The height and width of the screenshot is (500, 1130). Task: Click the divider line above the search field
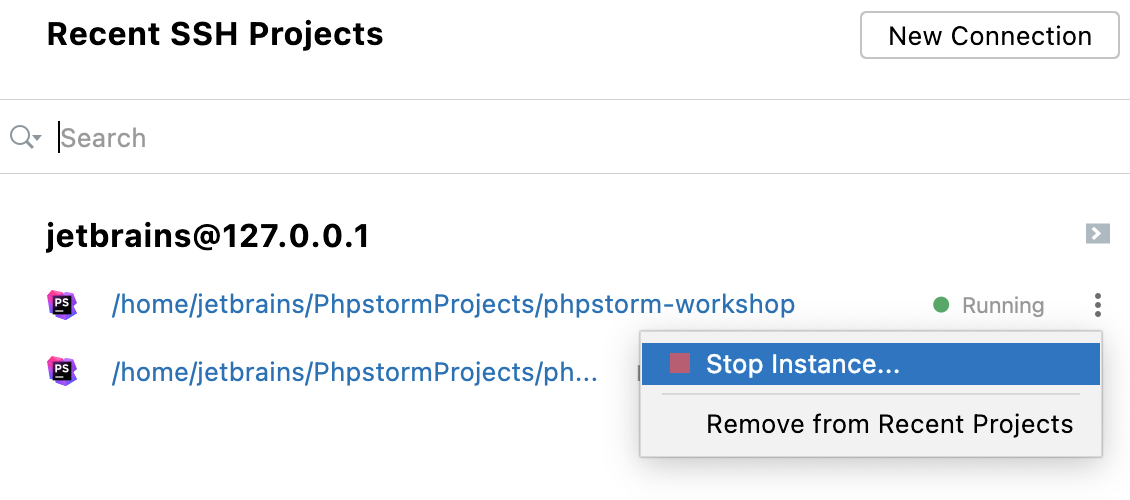(565, 100)
